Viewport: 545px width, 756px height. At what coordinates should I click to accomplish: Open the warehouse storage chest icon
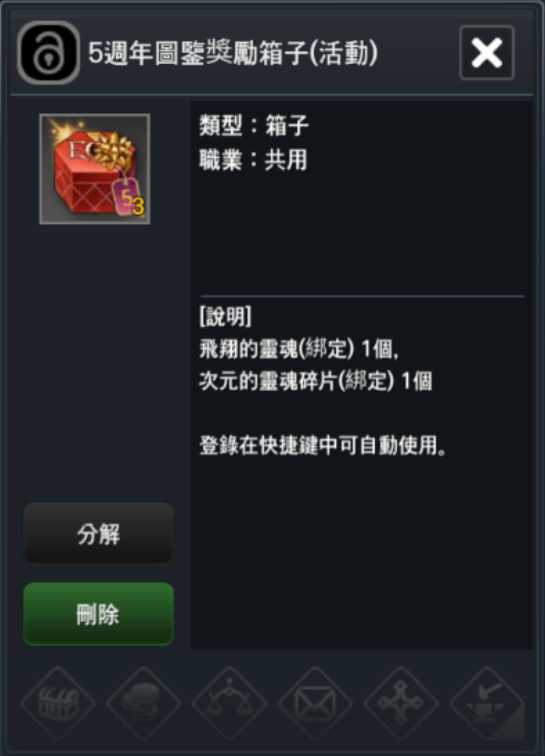(144, 703)
